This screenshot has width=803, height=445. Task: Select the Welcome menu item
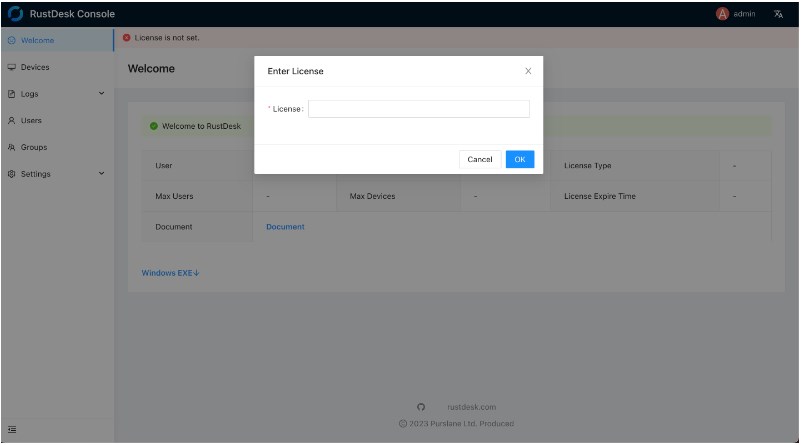37,40
